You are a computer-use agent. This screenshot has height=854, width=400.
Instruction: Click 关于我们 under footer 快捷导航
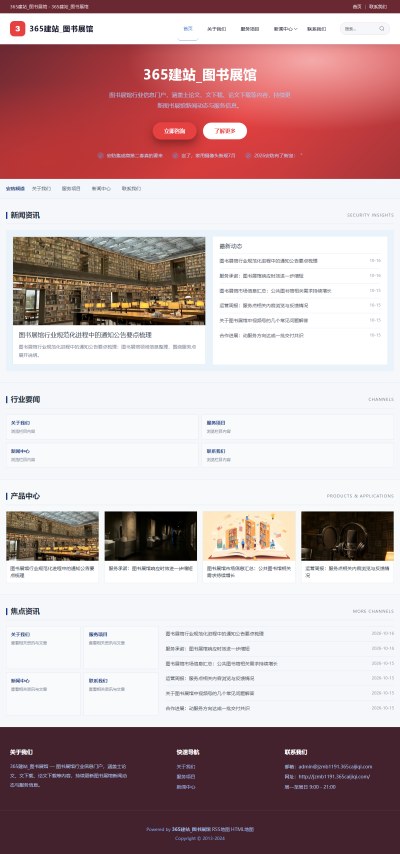click(186, 766)
